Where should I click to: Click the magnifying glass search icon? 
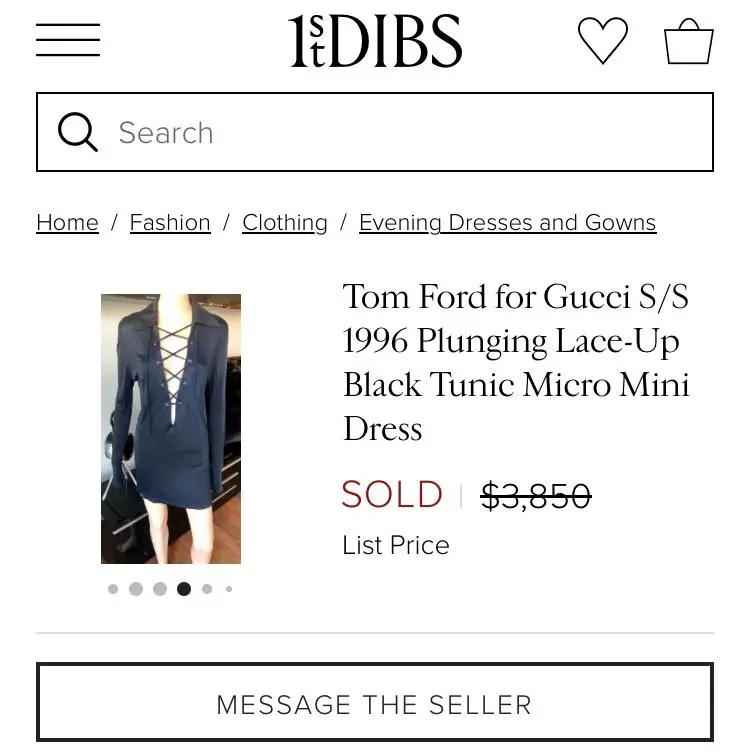[78, 132]
